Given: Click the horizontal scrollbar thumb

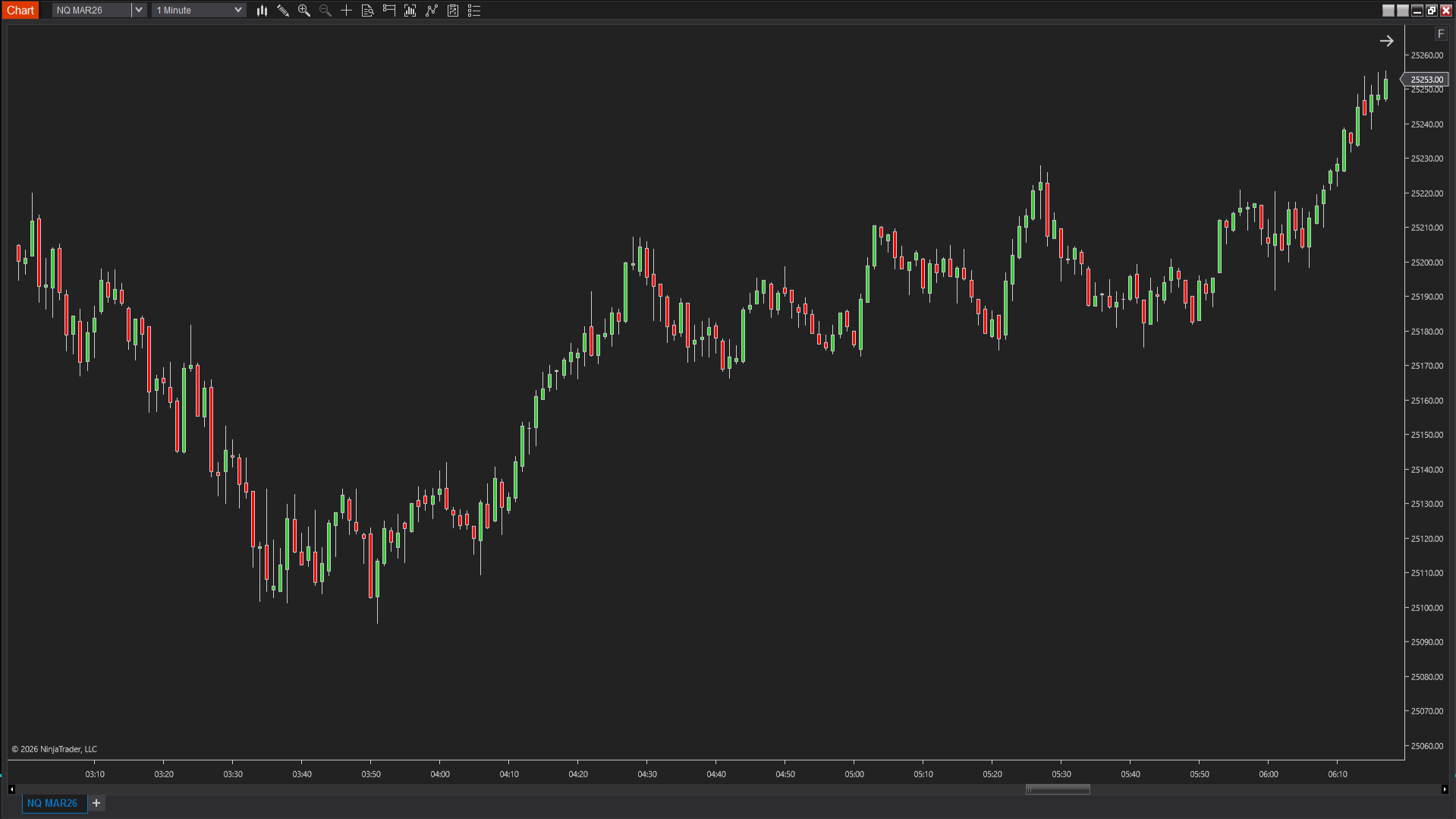Looking at the screenshot, I should (x=1058, y=789).
